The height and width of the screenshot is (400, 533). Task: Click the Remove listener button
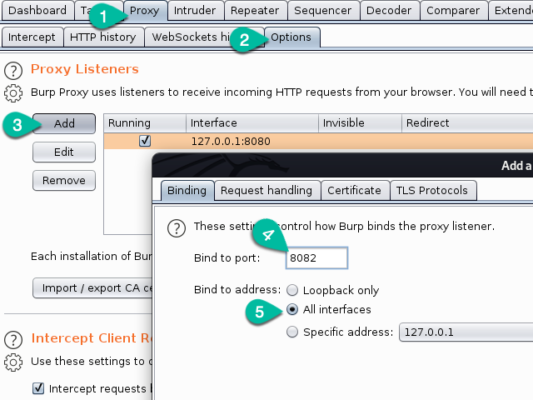tap(64, 180)
